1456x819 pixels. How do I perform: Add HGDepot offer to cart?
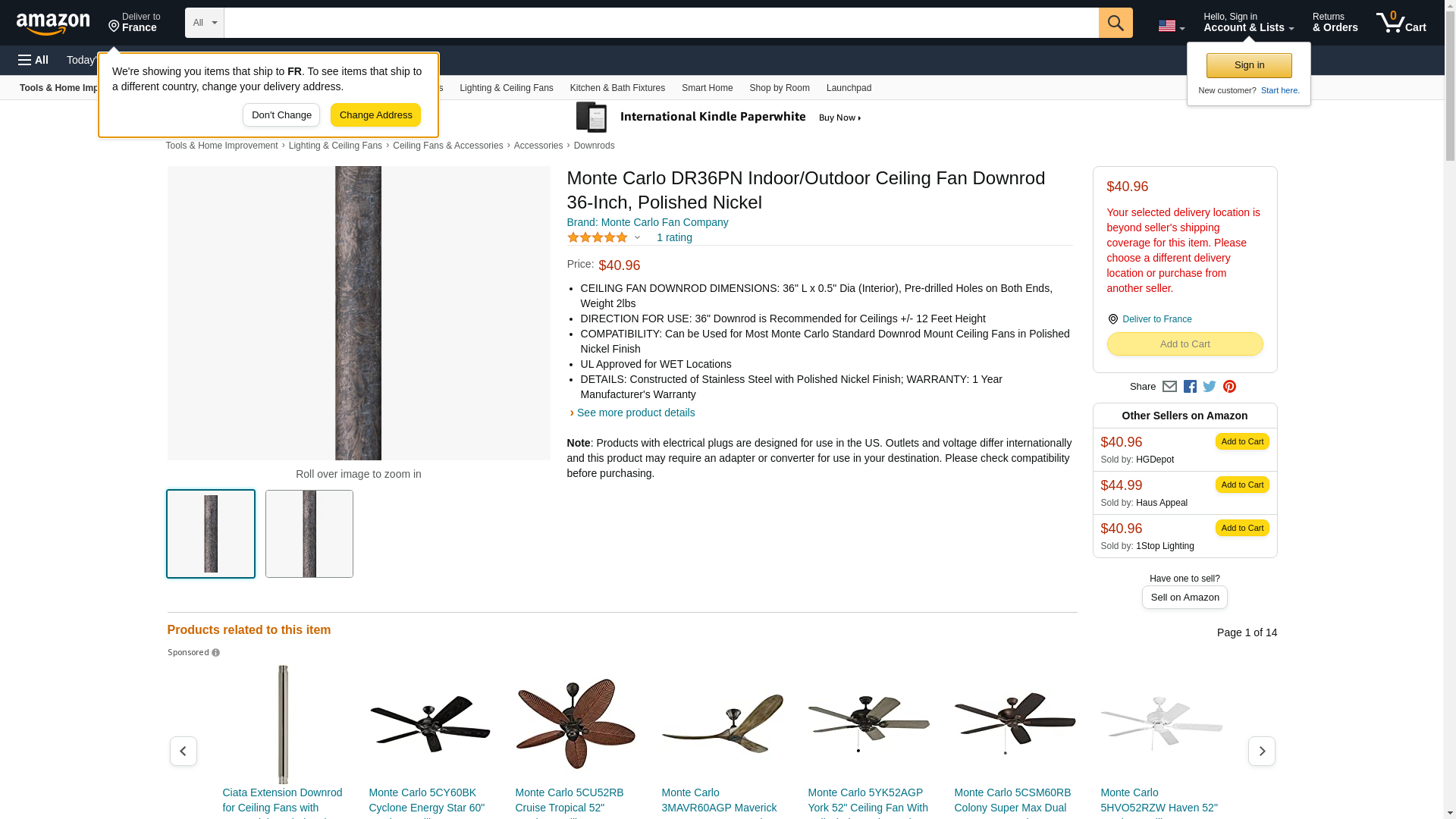[x=1242, y=441]
